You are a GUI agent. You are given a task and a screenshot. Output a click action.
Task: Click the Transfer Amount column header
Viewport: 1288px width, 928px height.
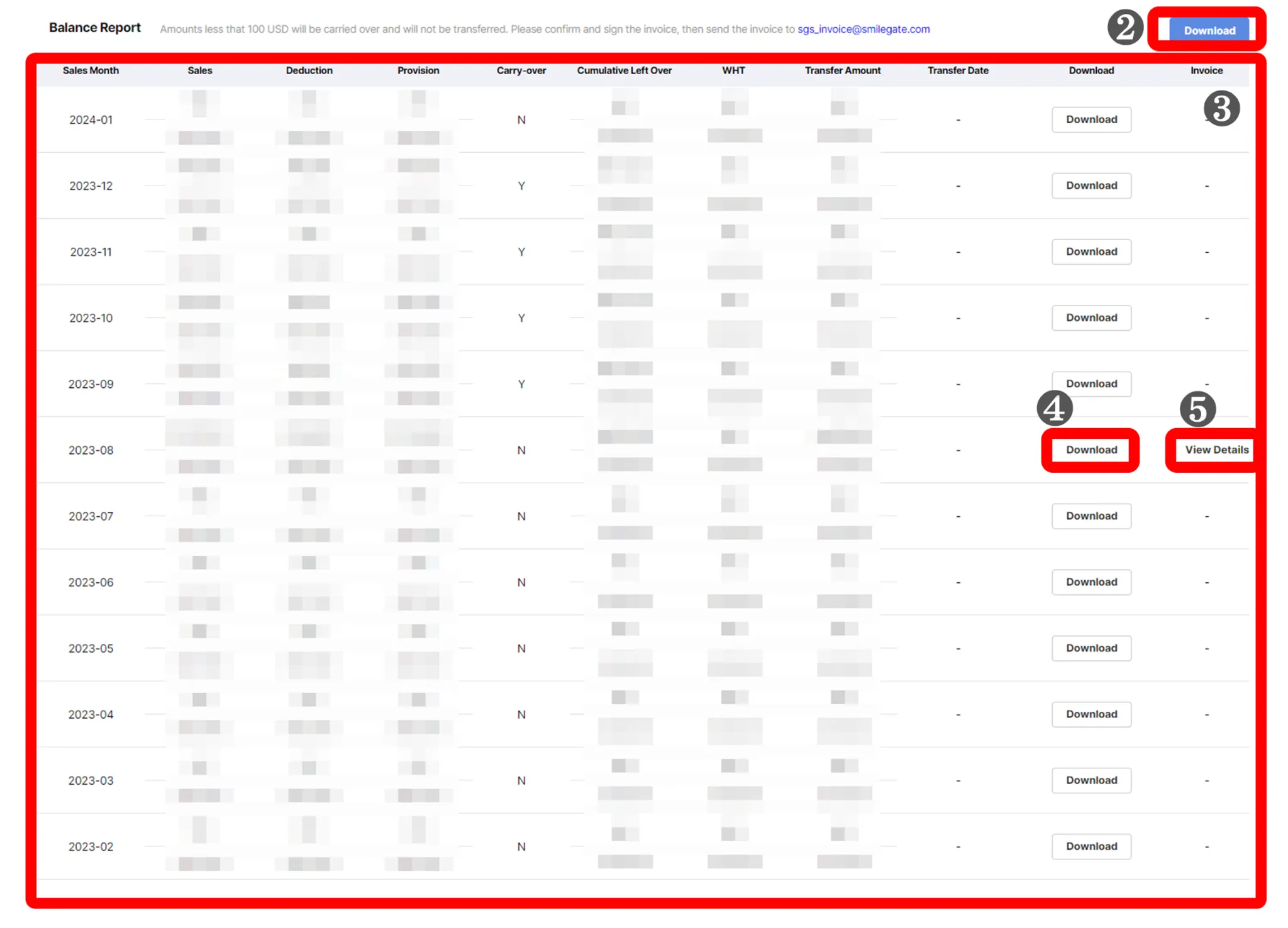(842, 70)
